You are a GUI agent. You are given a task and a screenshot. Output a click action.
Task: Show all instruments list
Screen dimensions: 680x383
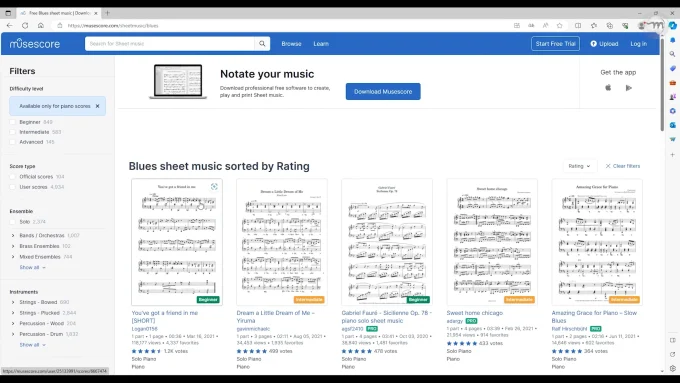[x=32, y=345]
